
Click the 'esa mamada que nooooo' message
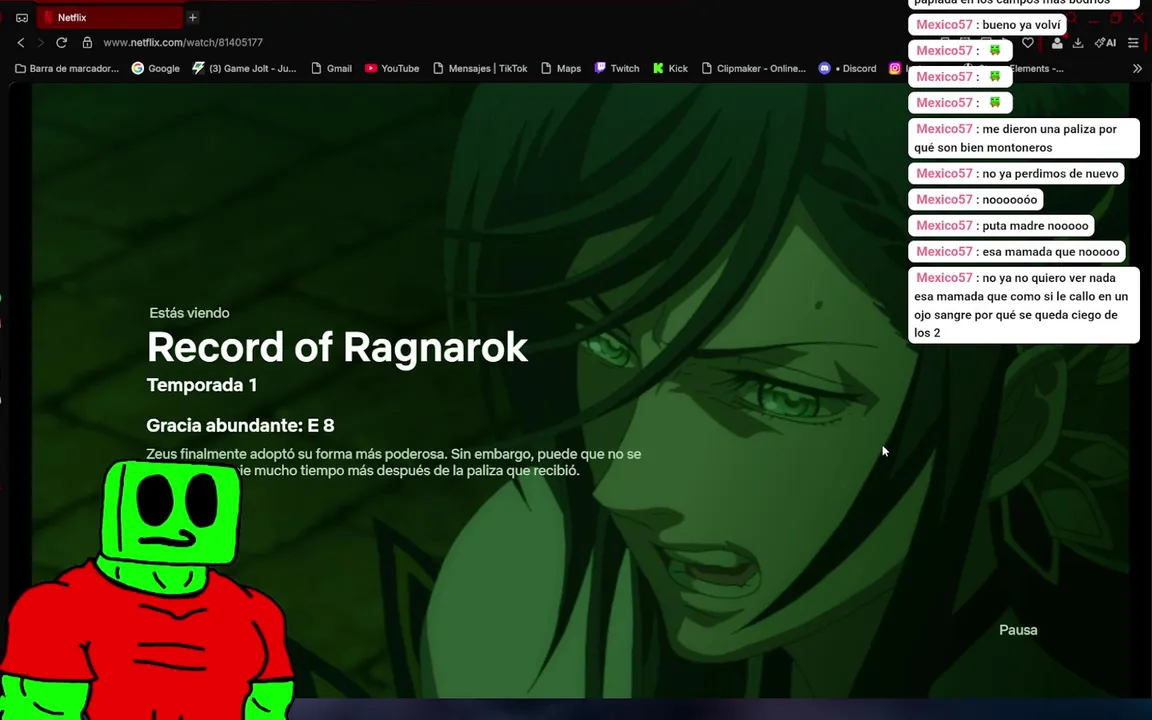[1017, 251]
